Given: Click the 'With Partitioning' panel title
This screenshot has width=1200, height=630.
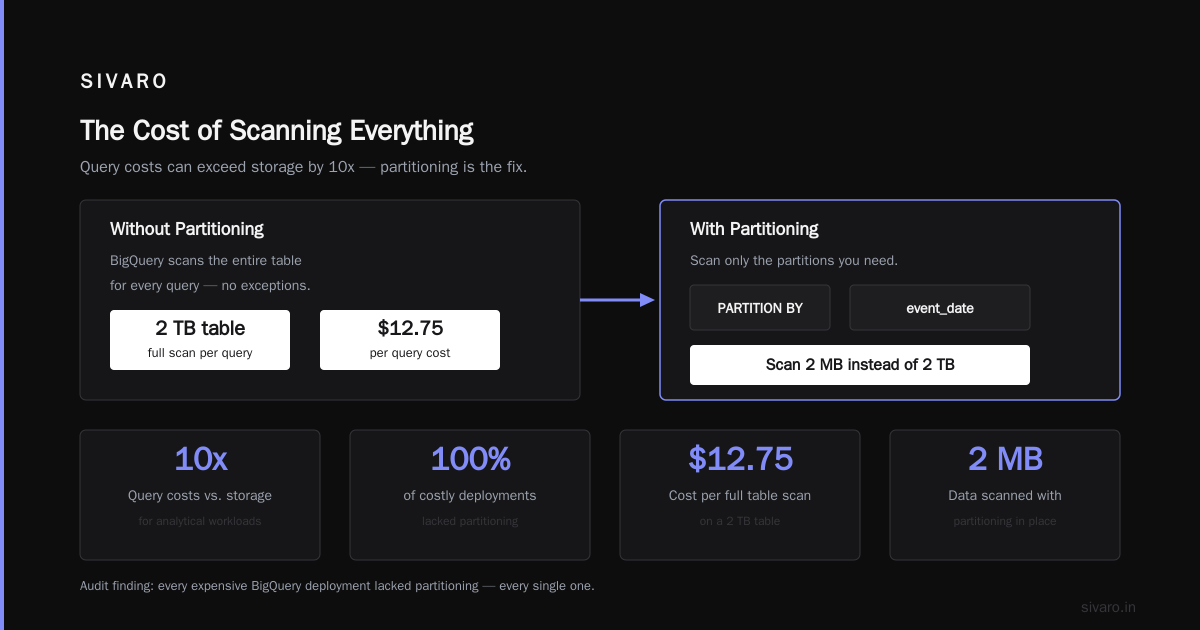Looking at the screenshot, I should point(754,229).
